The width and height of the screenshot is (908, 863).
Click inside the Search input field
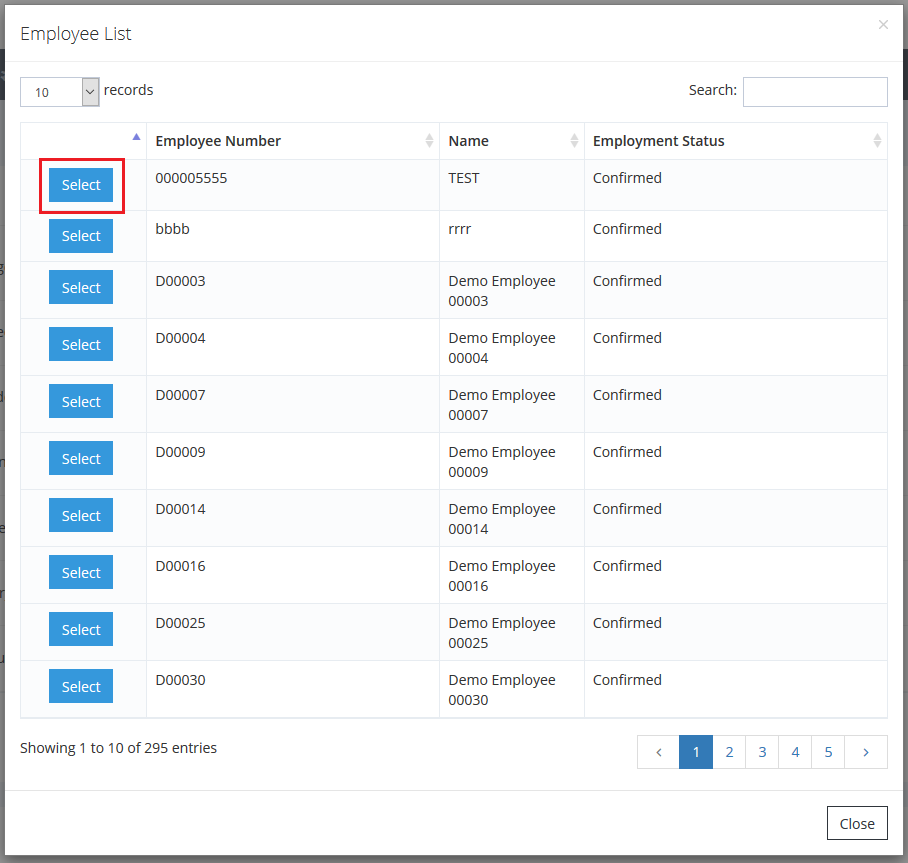[814, 91]
